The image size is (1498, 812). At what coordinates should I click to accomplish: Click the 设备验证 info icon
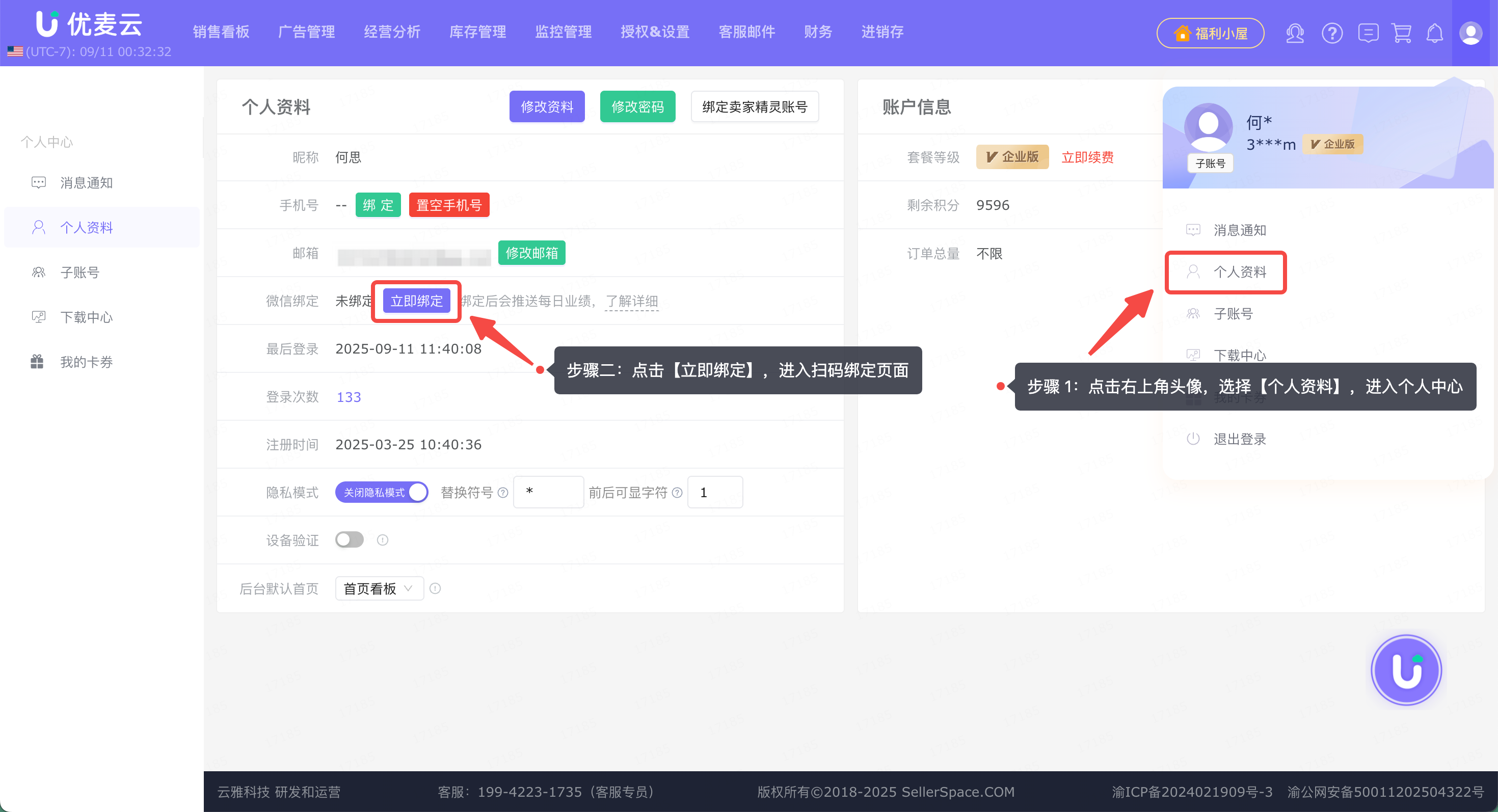pyautogui.click(x=382, y=540)
